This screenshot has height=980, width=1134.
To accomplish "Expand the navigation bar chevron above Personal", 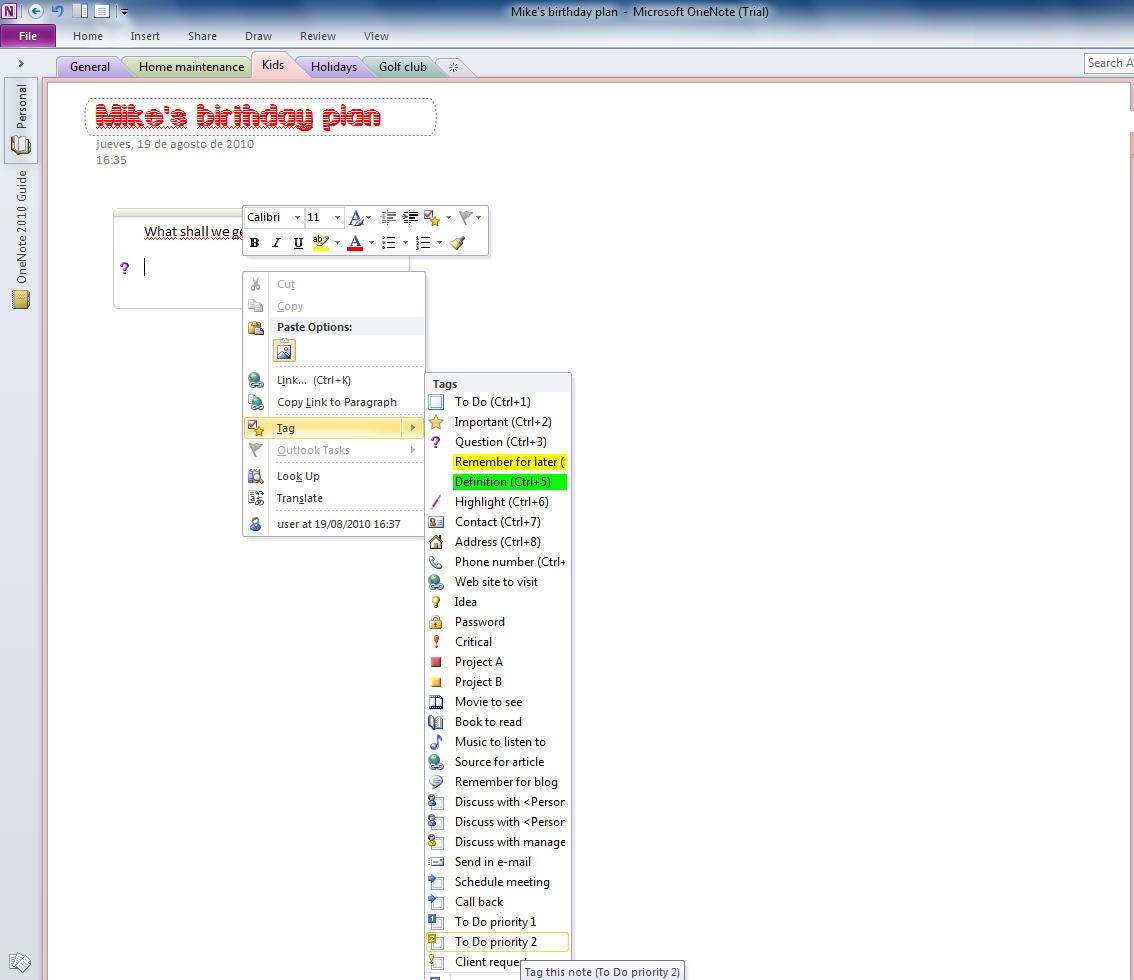I will point(21,64).
